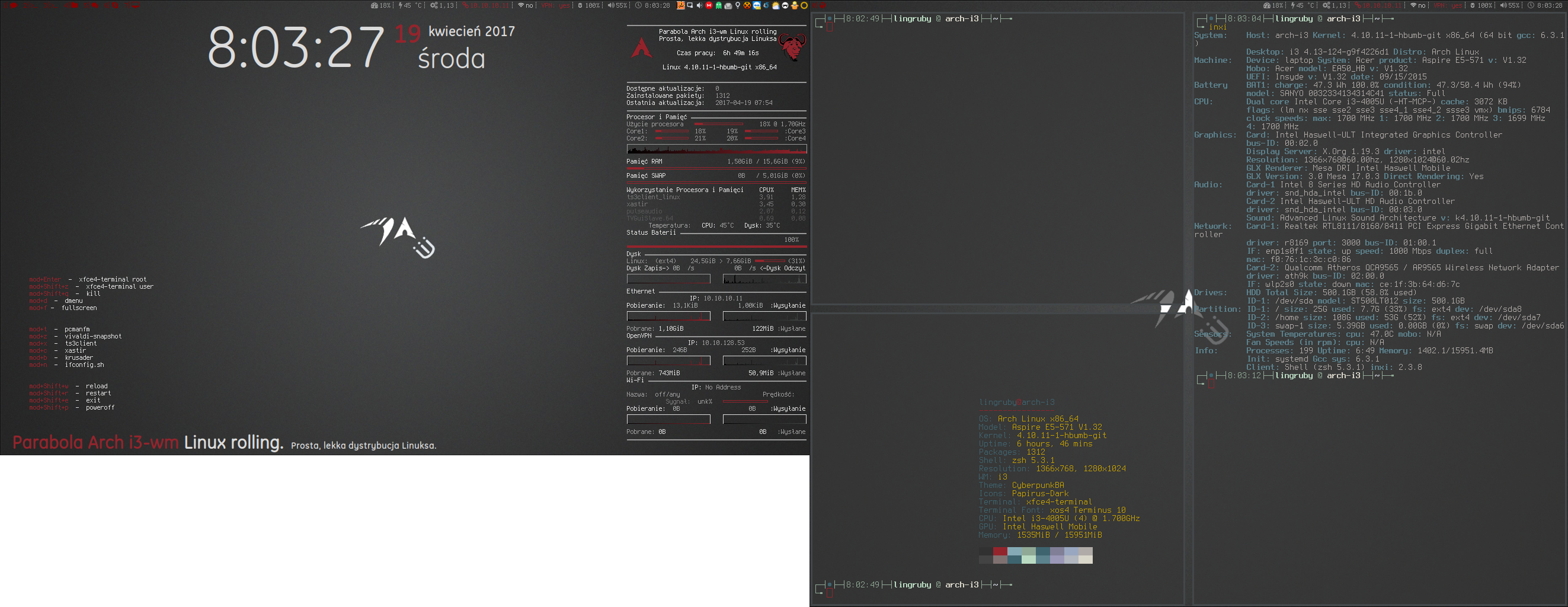Open the weather tray icon
This screenshot has width=1568, height=607.
(x=776, y=5)
